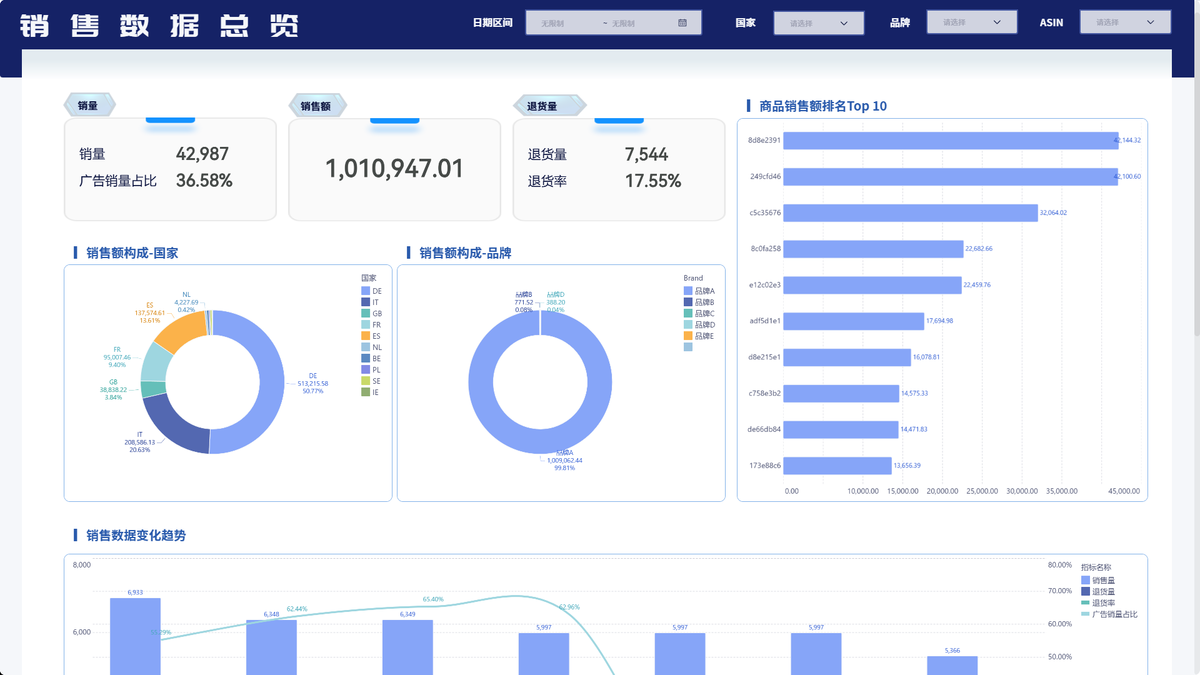This screenshot has height=675, width=1200.
Task: Click the bar for product 173e88c6
Action: tap(837, 465)
